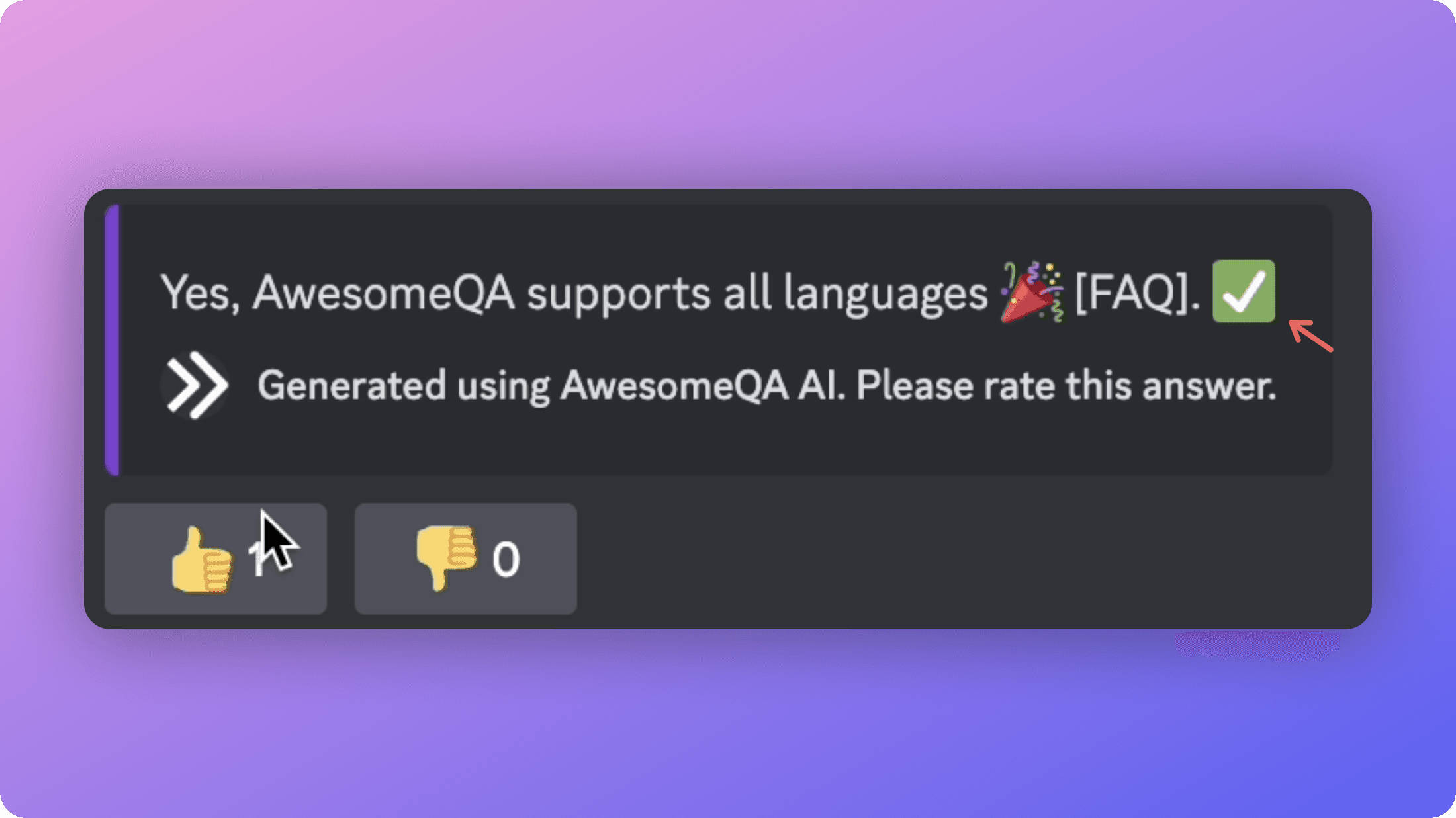The width and height of the screenshot is (1456, 818).
Task: Click the fast-forward icon next to rating text
Action: point(195,385)
